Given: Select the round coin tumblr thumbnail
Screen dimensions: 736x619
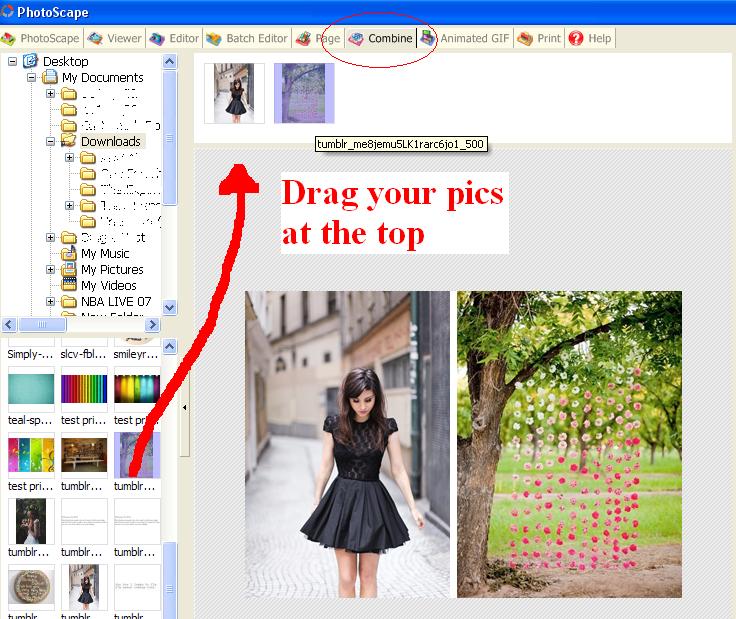Looking at the screenshot, I should point(31,587).
